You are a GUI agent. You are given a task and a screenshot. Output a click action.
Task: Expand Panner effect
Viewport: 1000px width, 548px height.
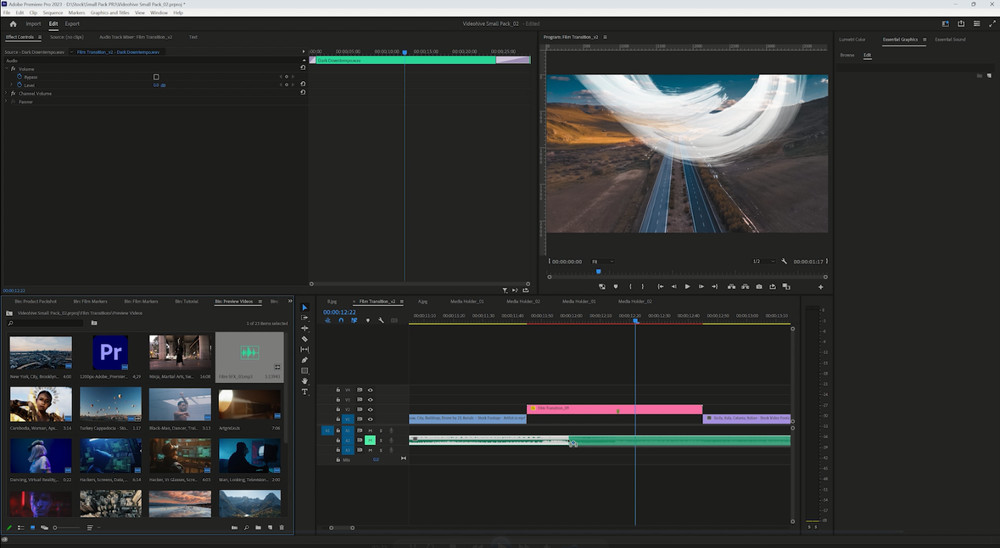point(6,101)
